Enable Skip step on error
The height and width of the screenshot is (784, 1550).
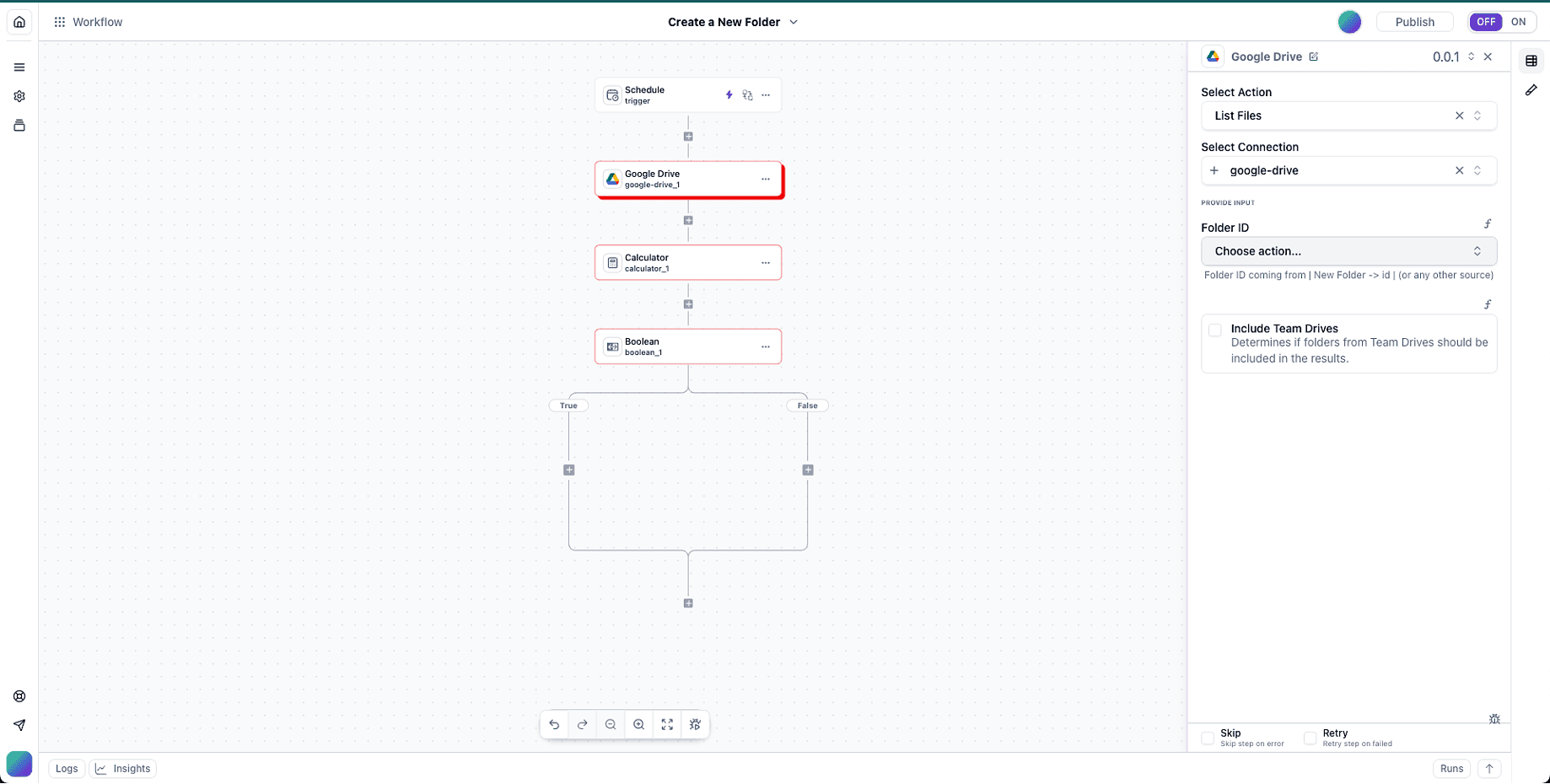[1207, 738]
